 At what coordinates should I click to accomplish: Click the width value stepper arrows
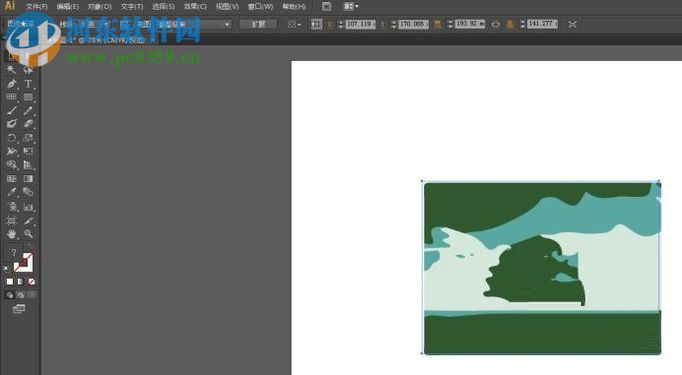pyautogui.click(x=450, y=24)
